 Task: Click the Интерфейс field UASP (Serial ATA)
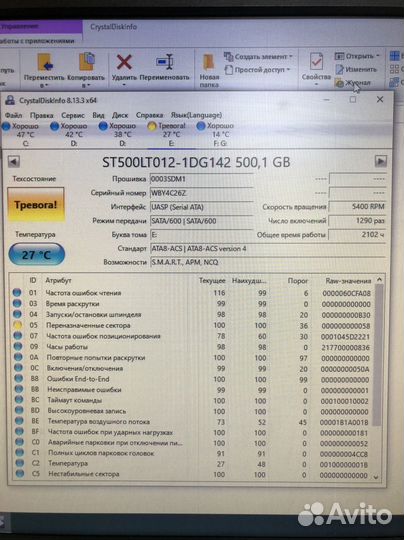coord(201,207)
